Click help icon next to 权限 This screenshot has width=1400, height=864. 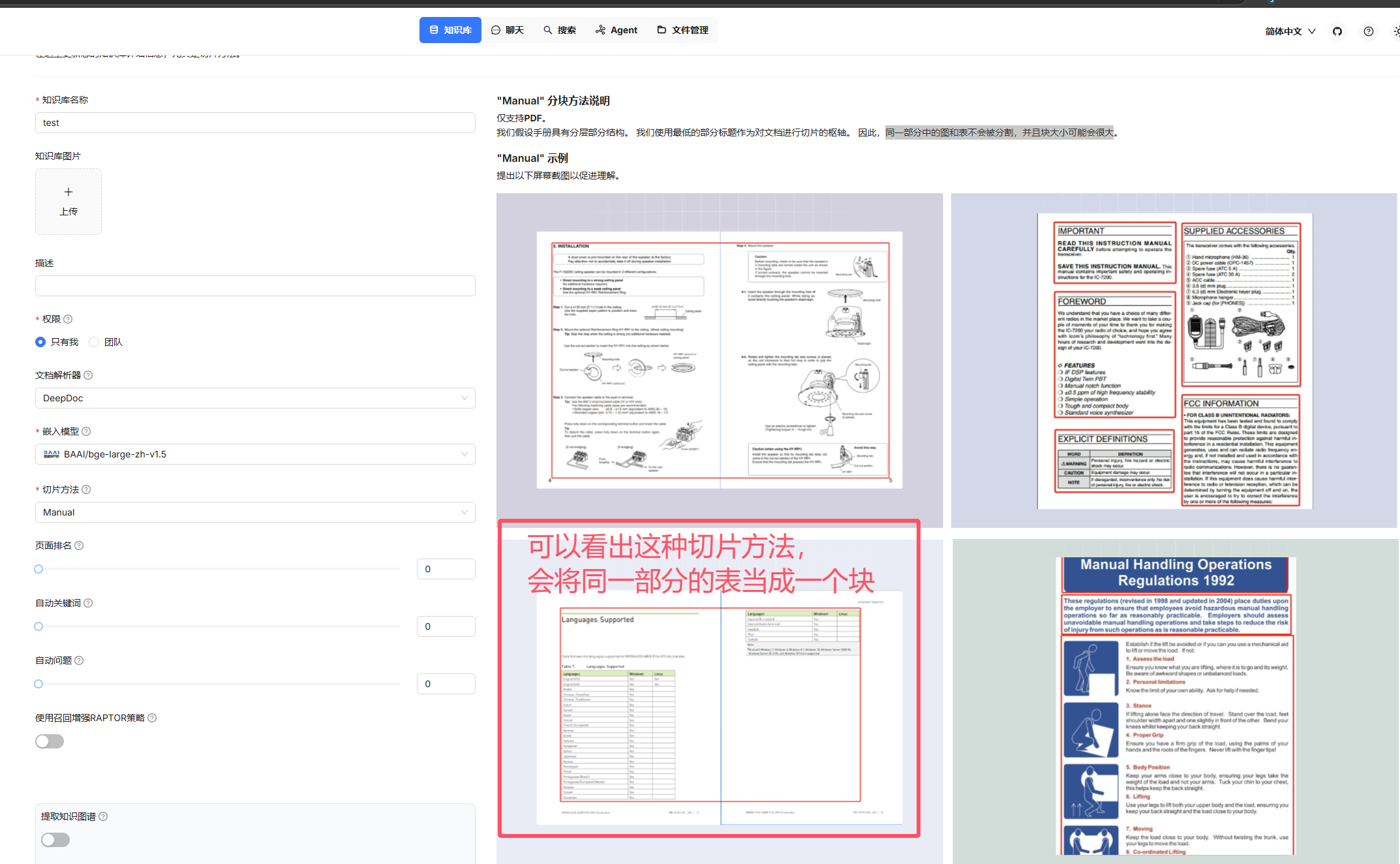pos(68,319)
